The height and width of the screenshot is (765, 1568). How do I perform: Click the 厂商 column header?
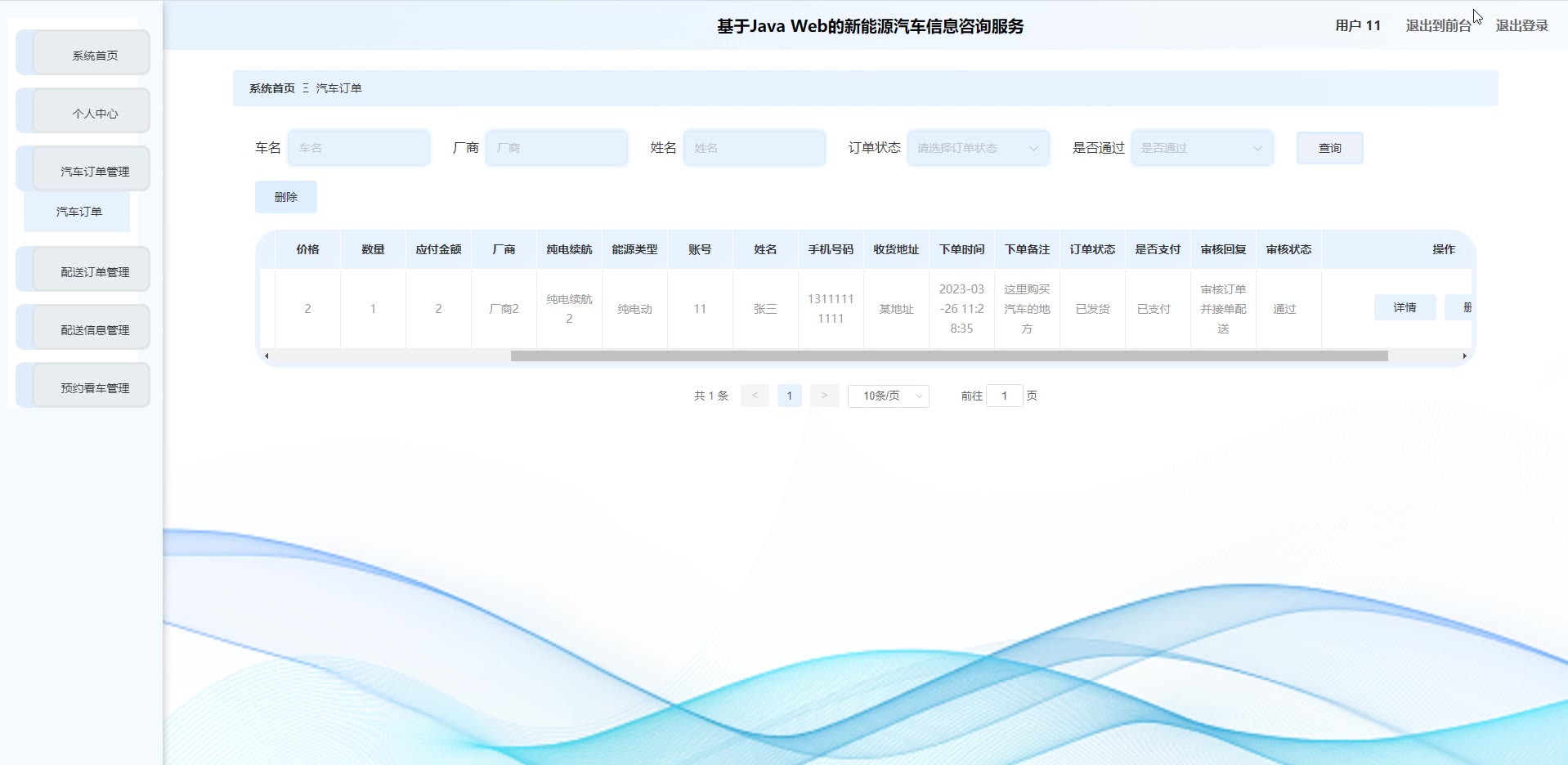coord(504,249)
